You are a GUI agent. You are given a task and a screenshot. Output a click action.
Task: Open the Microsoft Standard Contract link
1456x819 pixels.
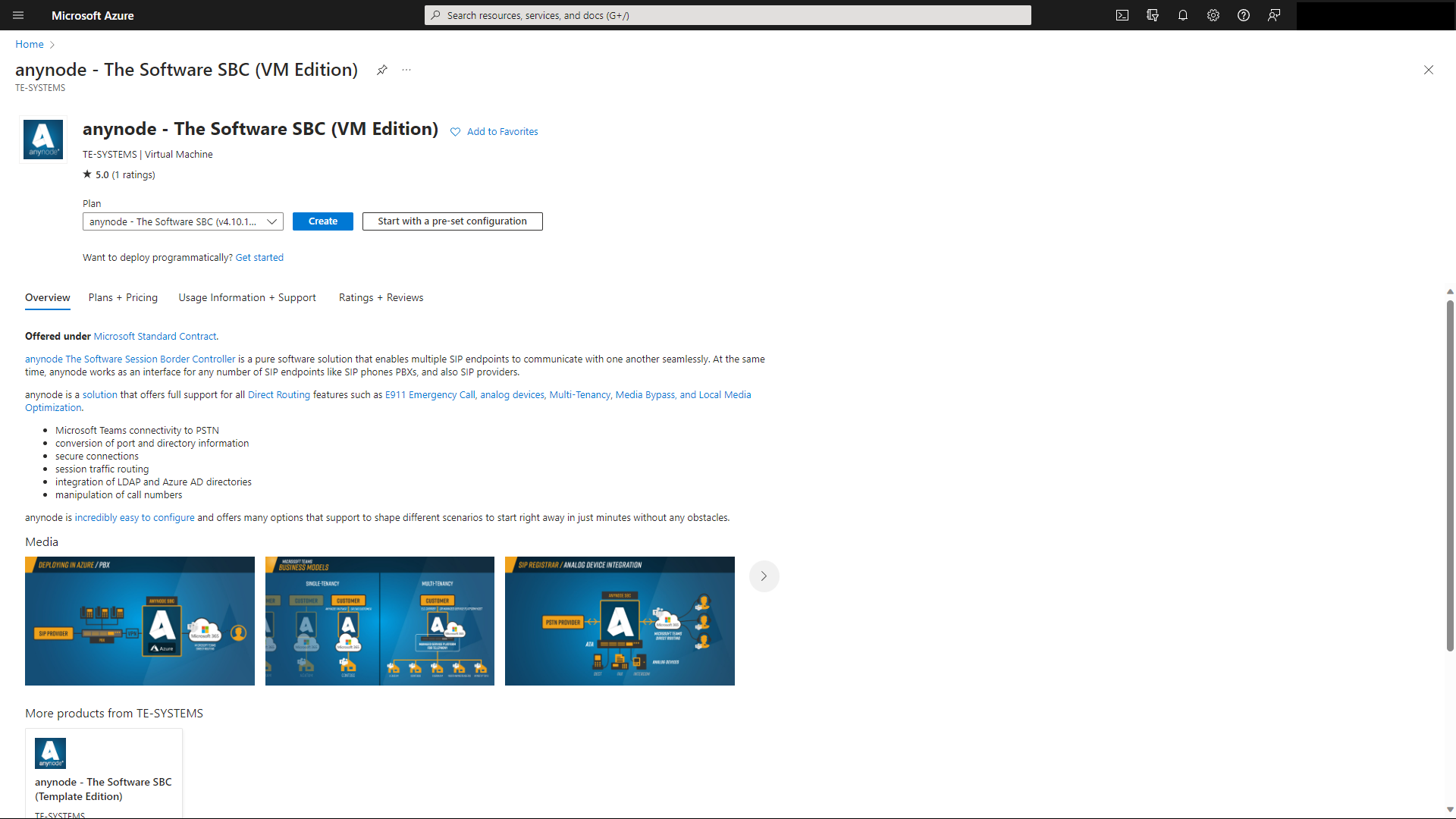[x=155, y=337]
